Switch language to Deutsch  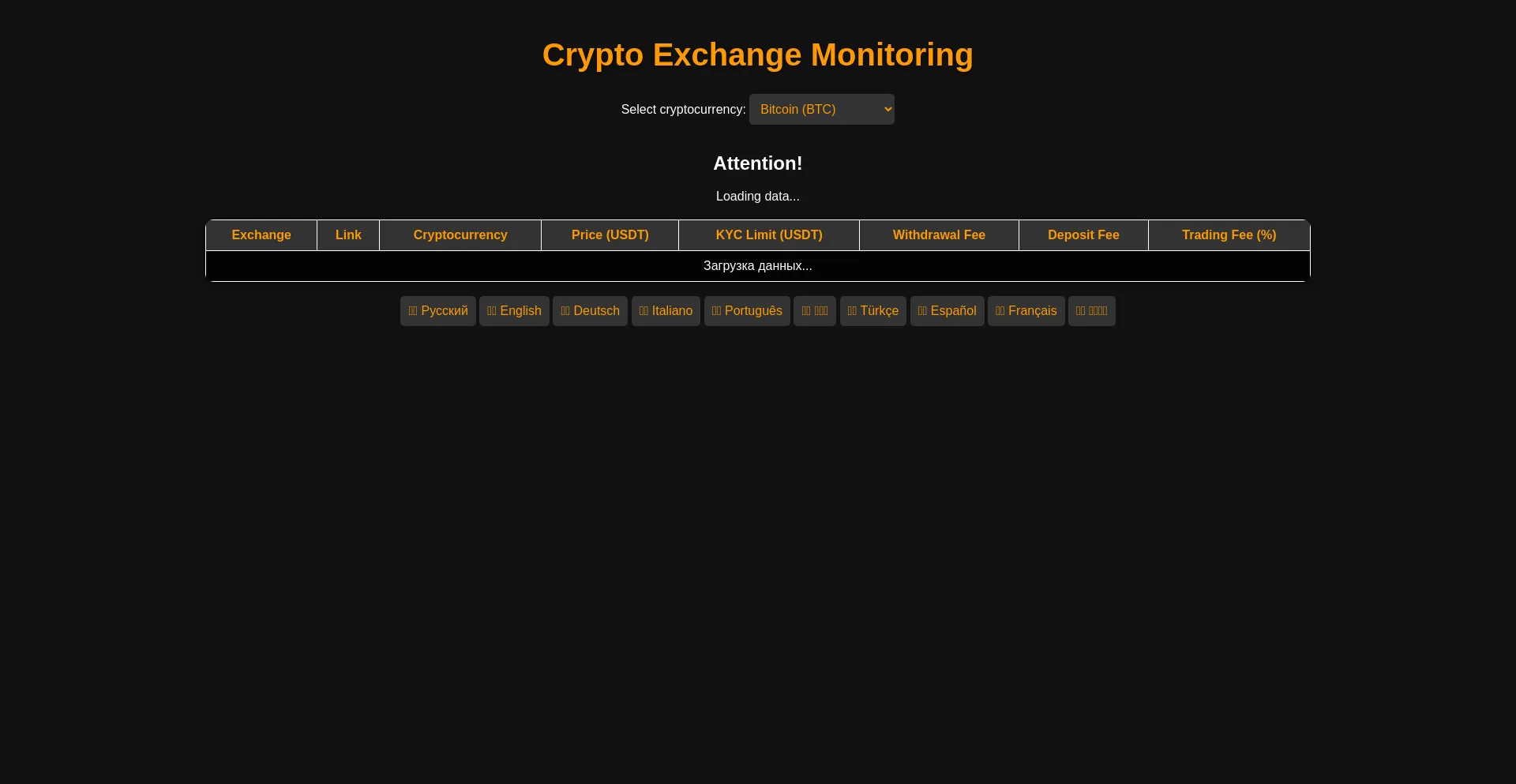589,310
